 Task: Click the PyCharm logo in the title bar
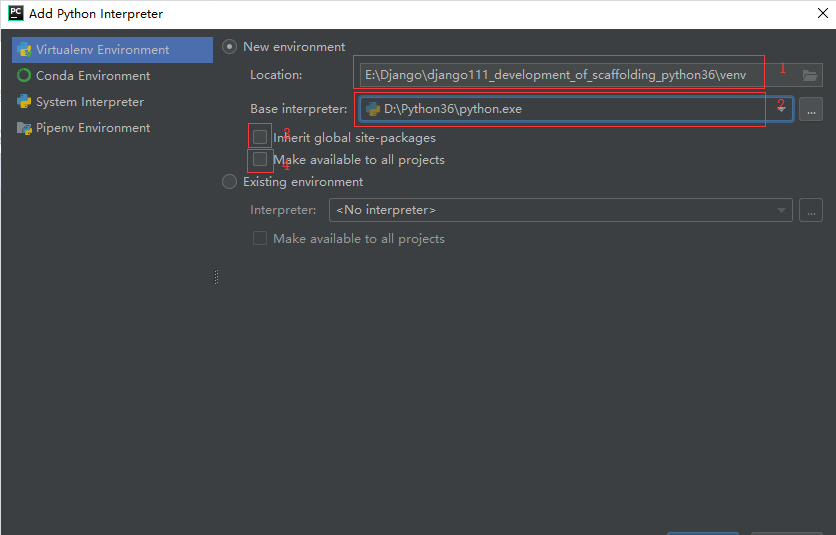click(16, 13)
